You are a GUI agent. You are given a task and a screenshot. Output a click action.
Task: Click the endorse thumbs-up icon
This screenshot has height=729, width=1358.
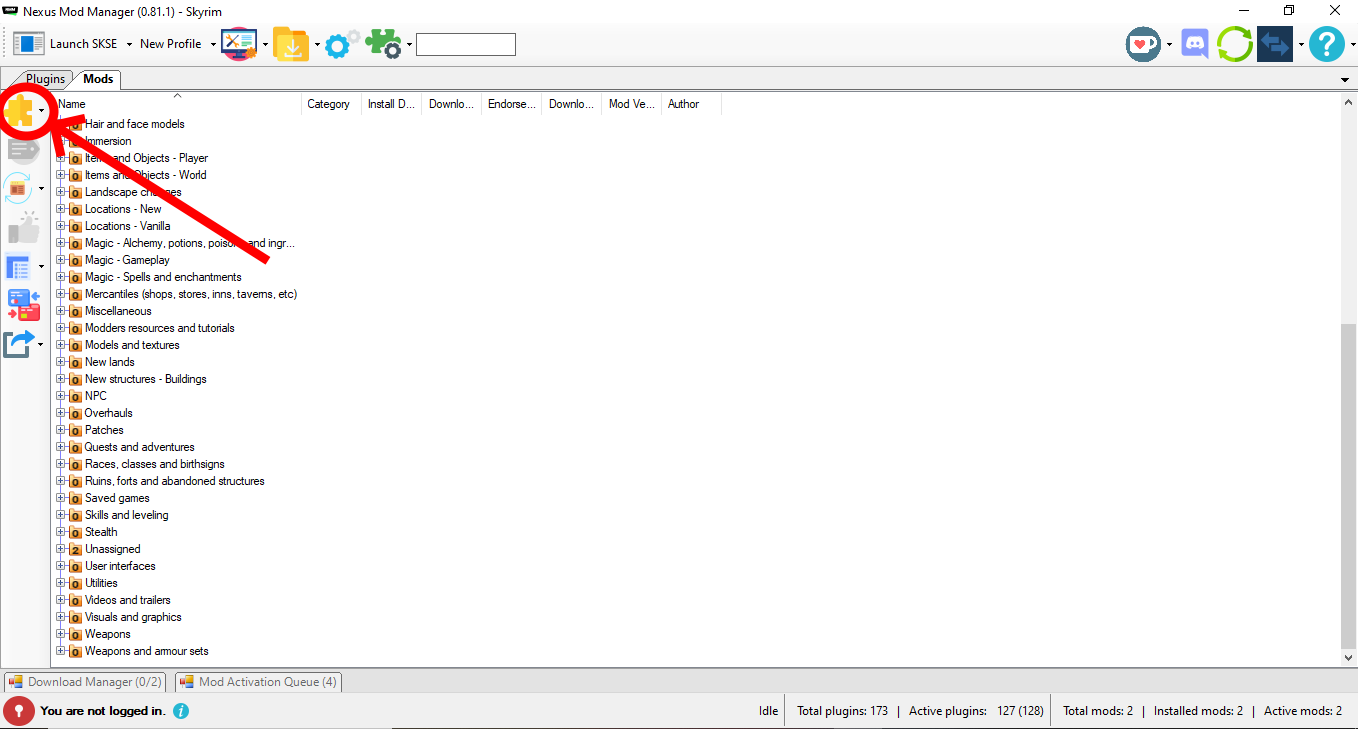coord(22,228)
